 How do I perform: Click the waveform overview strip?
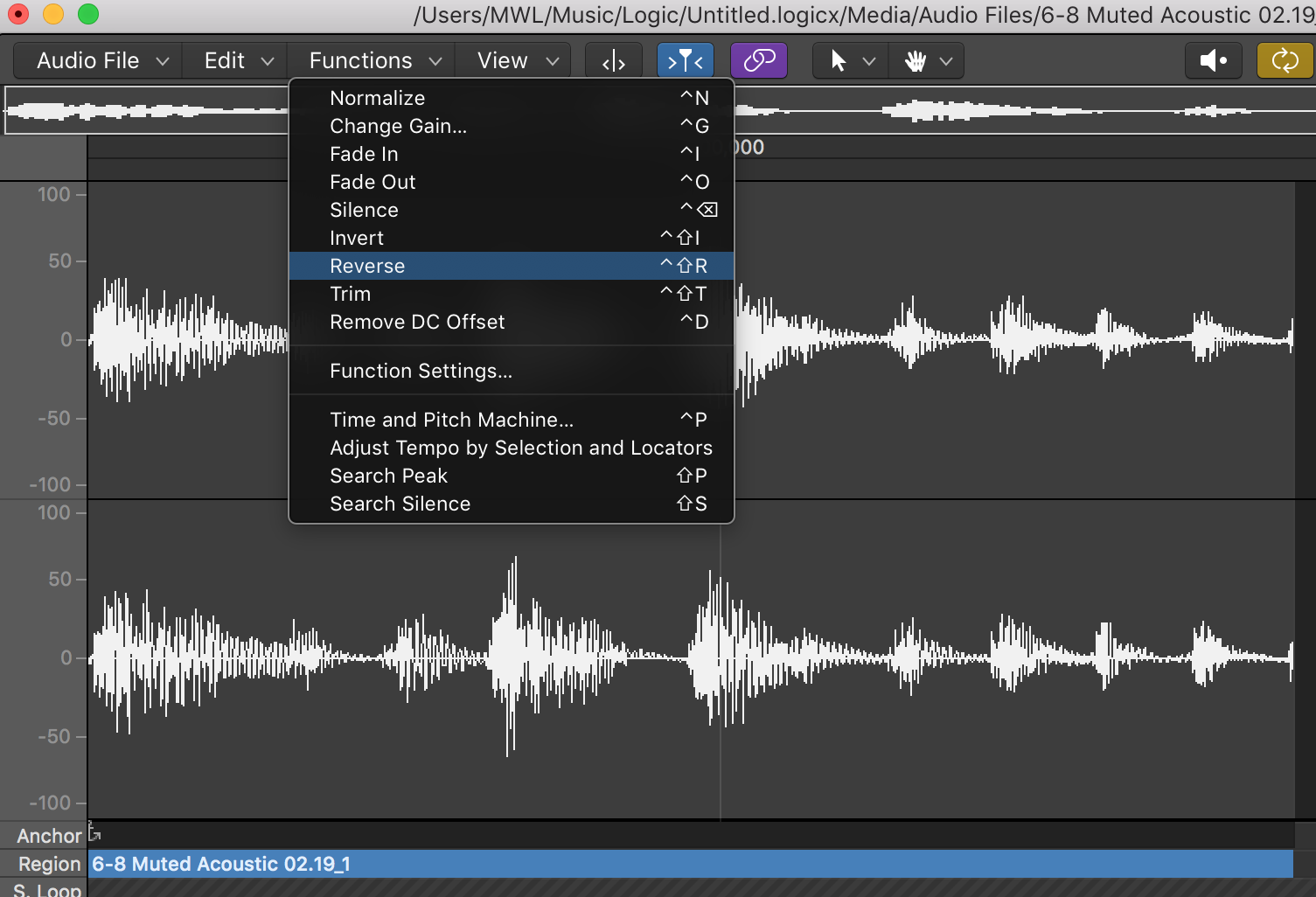1023,110
